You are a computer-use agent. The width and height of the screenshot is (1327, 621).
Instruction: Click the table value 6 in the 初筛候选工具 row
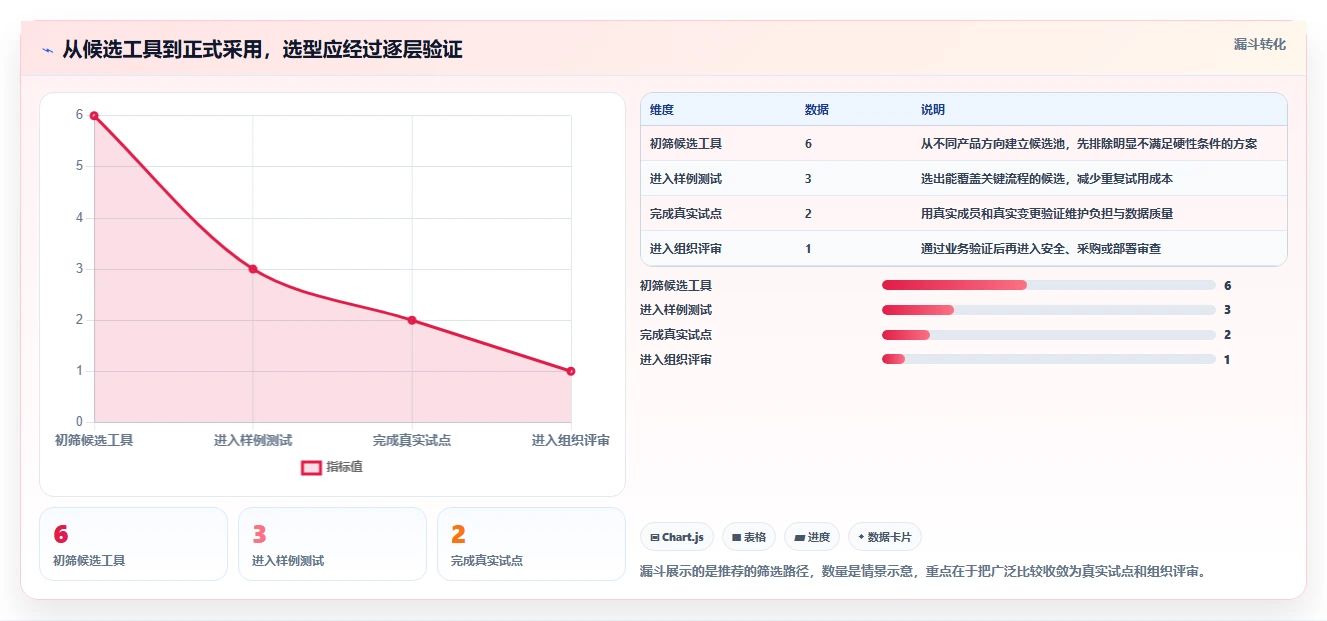coord(808,144)
